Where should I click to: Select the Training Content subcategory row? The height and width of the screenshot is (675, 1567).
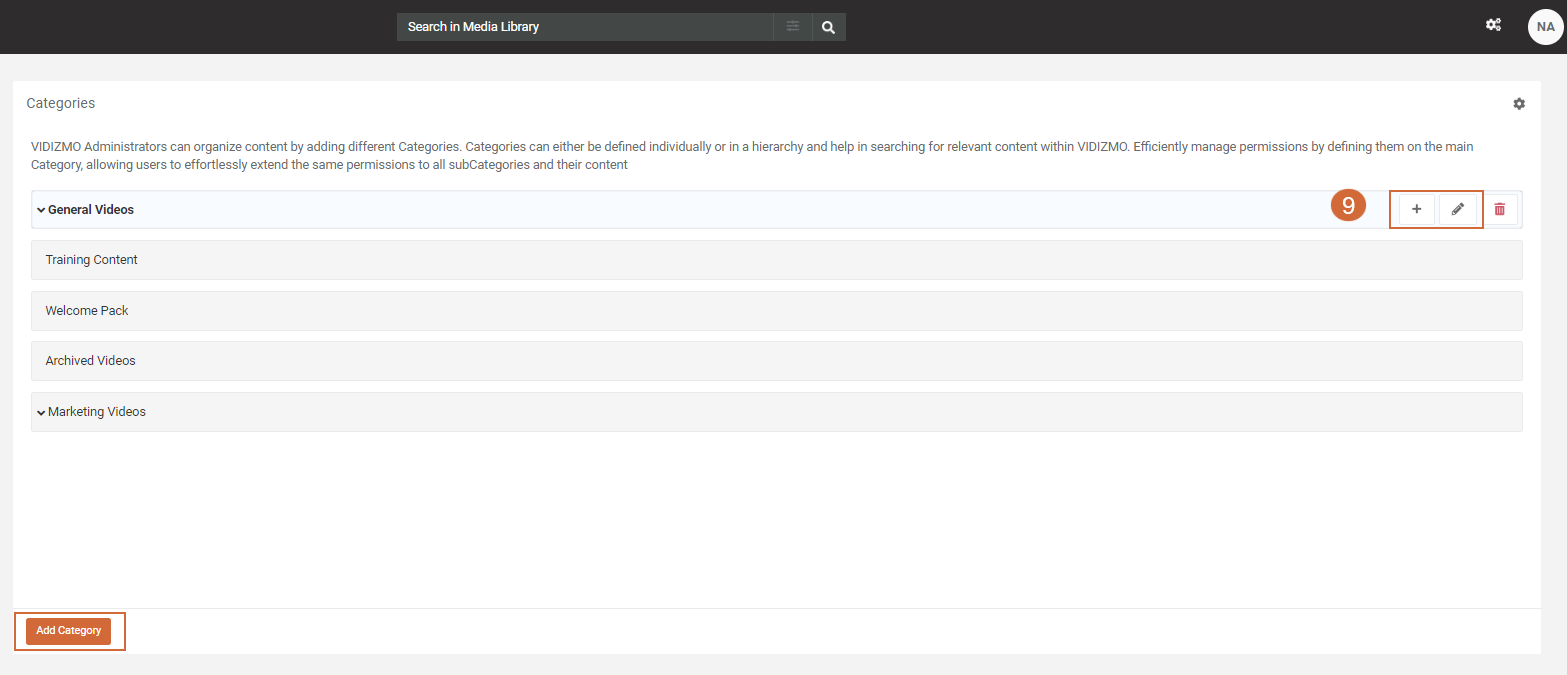point(92,260)
